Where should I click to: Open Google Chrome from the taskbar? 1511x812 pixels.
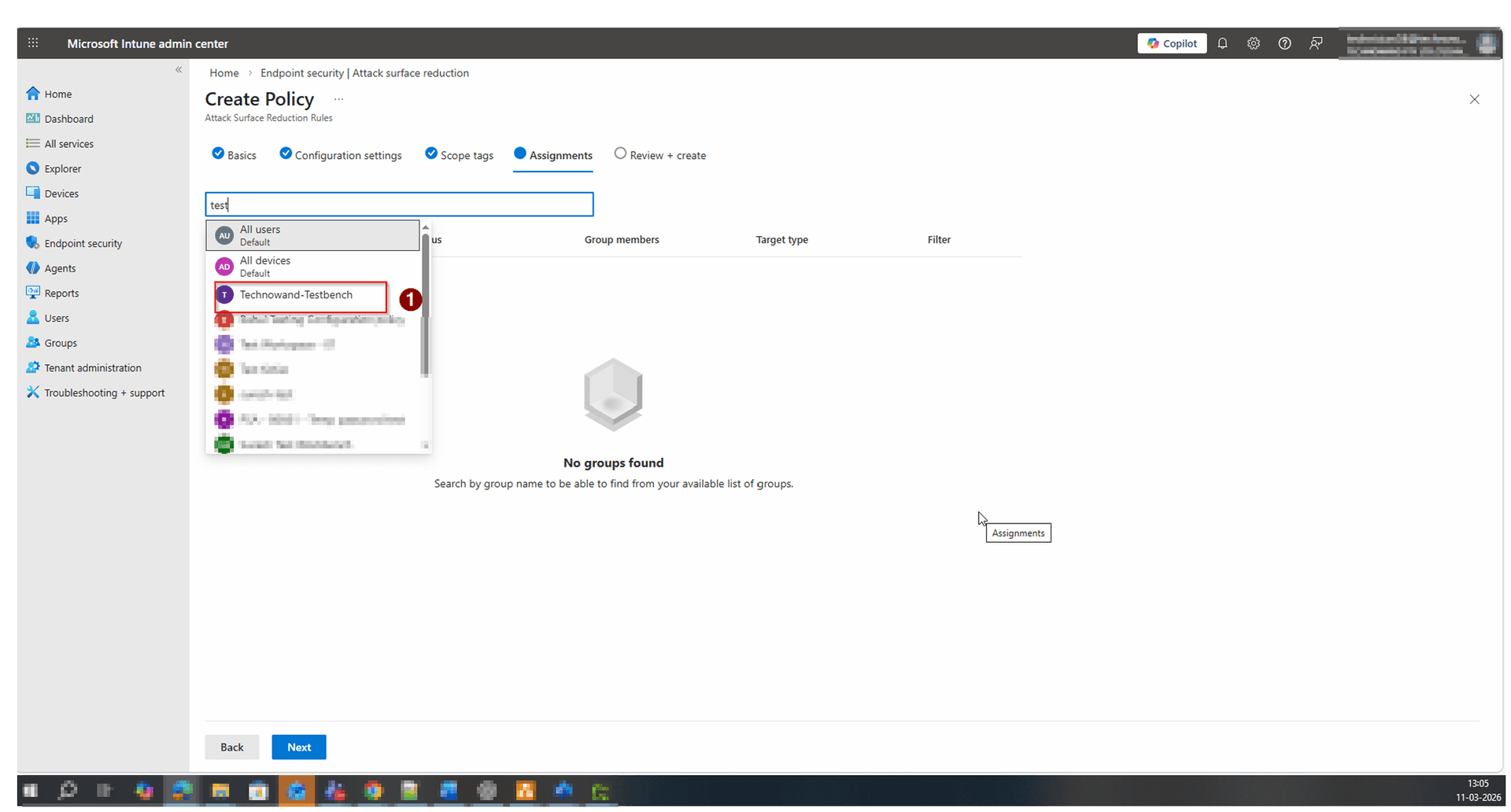click(373, 791)
